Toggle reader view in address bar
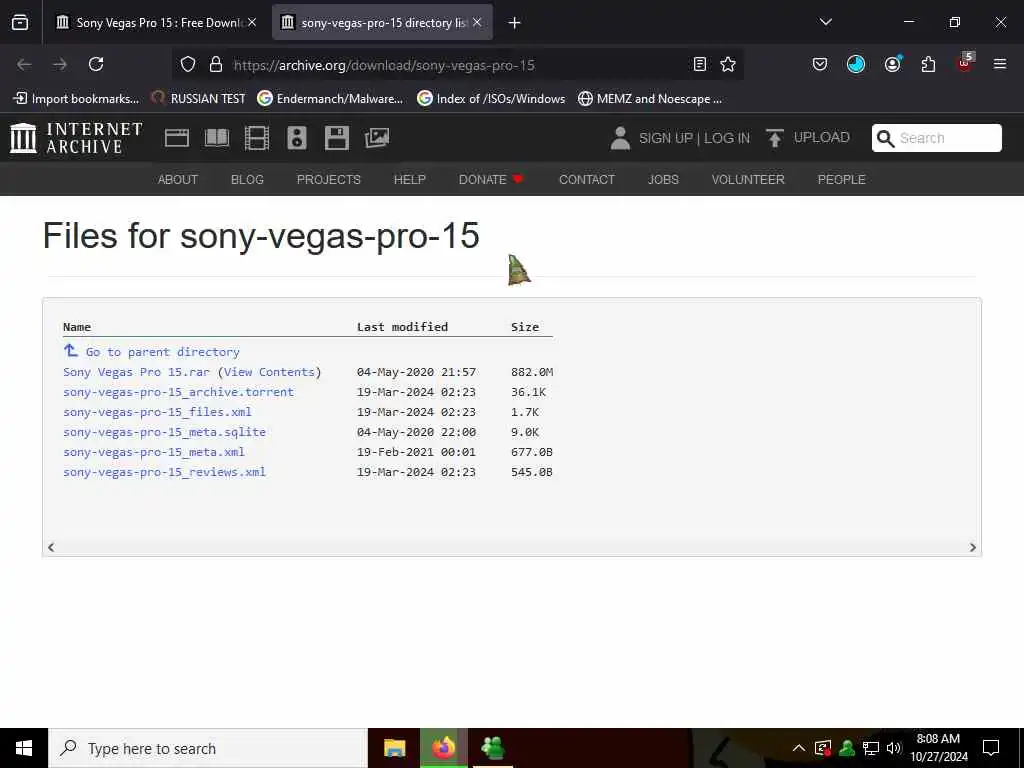This screenshot has height=768, width=1024. tap(699, 64)
